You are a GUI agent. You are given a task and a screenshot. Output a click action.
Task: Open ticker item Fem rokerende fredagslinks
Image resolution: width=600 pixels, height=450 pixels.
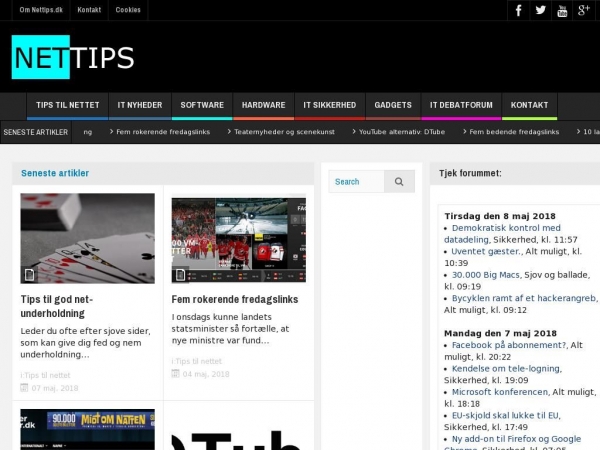[163, 132]
